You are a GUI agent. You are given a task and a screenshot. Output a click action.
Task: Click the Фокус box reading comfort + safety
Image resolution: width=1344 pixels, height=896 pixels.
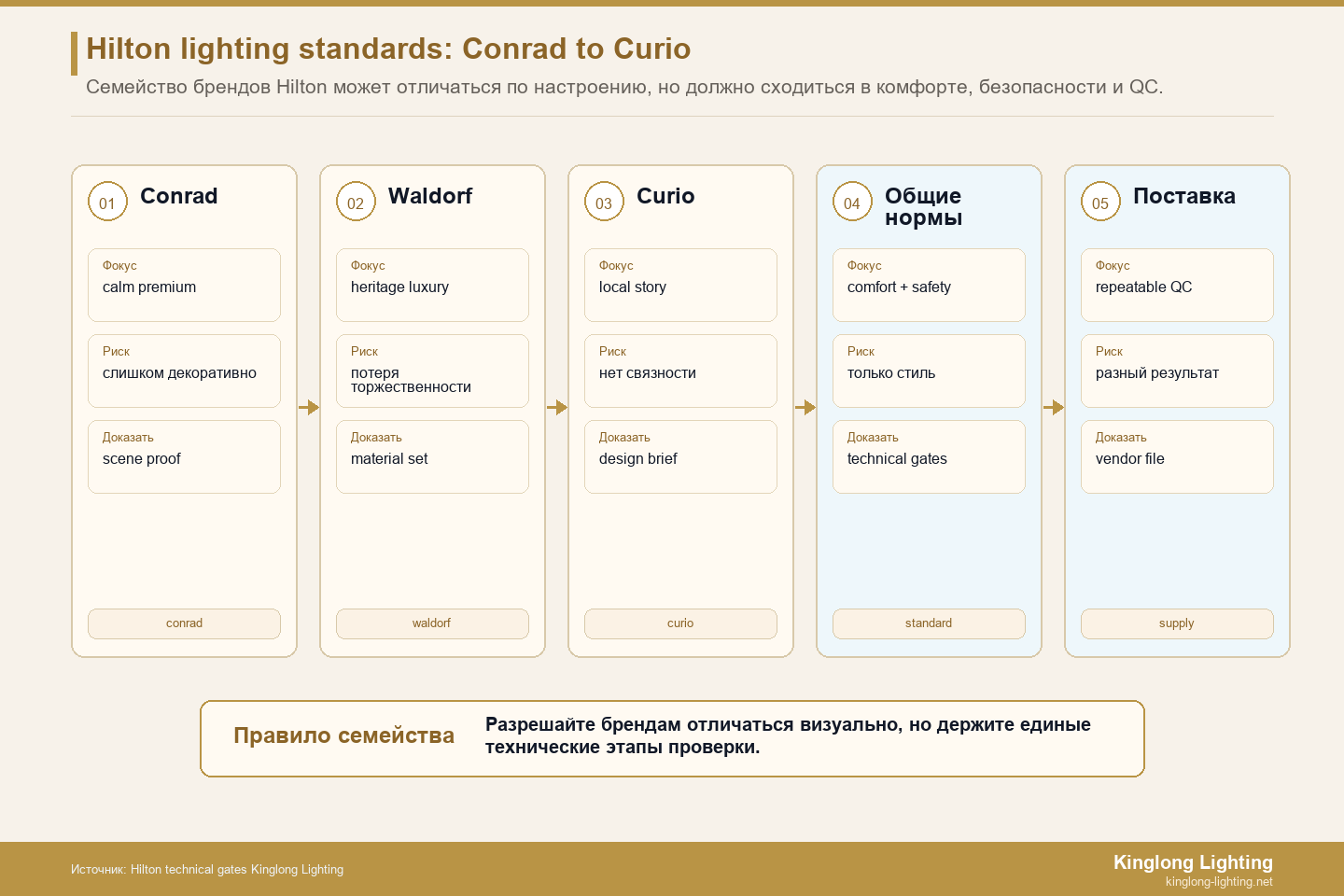[x=929, y=285]
